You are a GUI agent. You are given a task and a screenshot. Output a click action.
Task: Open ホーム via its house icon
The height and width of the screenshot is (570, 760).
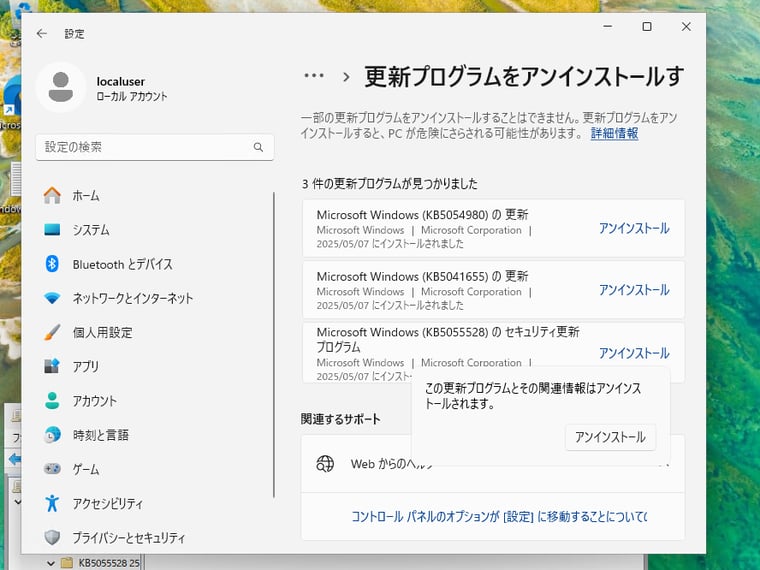52,195
